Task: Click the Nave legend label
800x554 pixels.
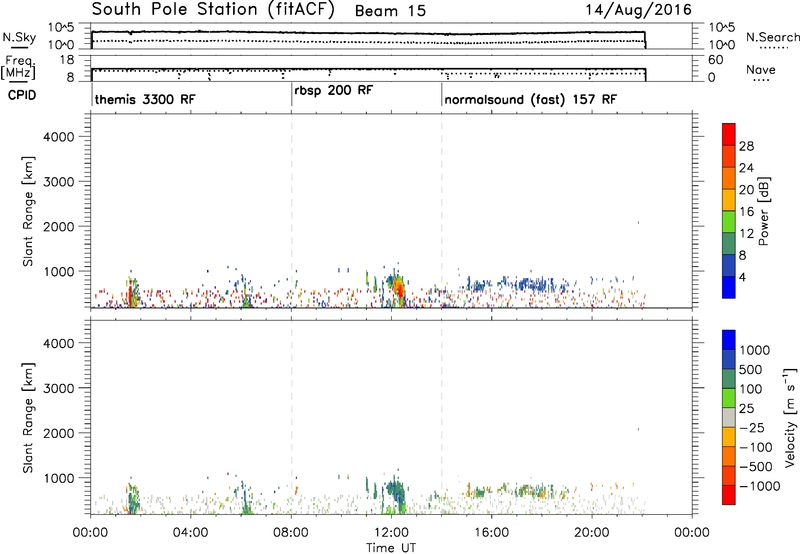Action: (760, 70)
